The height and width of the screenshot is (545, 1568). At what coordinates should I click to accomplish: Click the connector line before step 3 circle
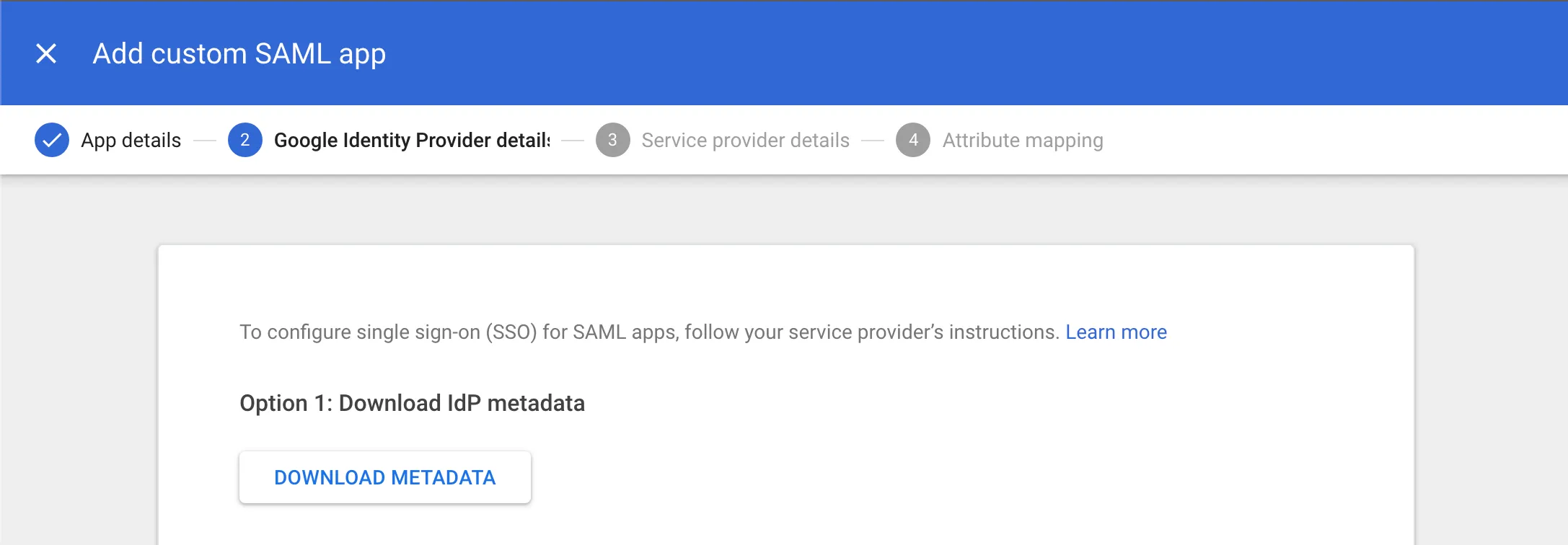(573, 141)
